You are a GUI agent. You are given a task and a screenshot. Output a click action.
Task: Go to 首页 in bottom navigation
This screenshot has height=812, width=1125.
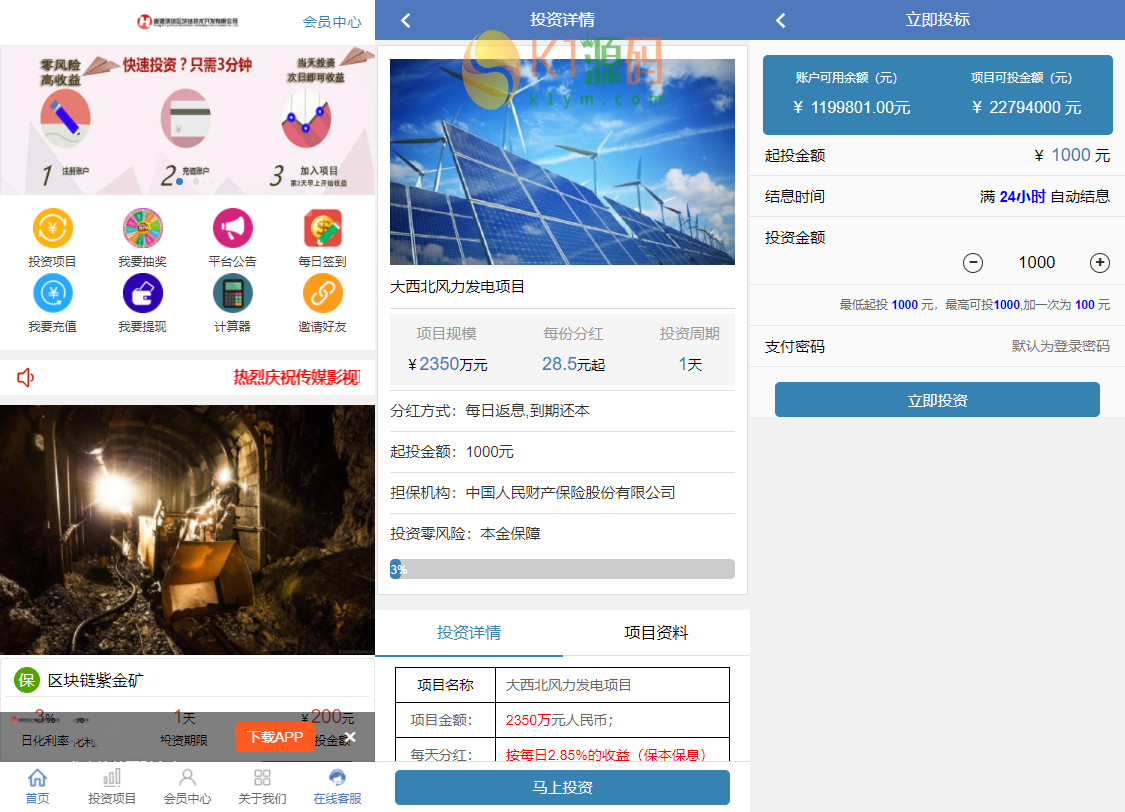(37, 787)
